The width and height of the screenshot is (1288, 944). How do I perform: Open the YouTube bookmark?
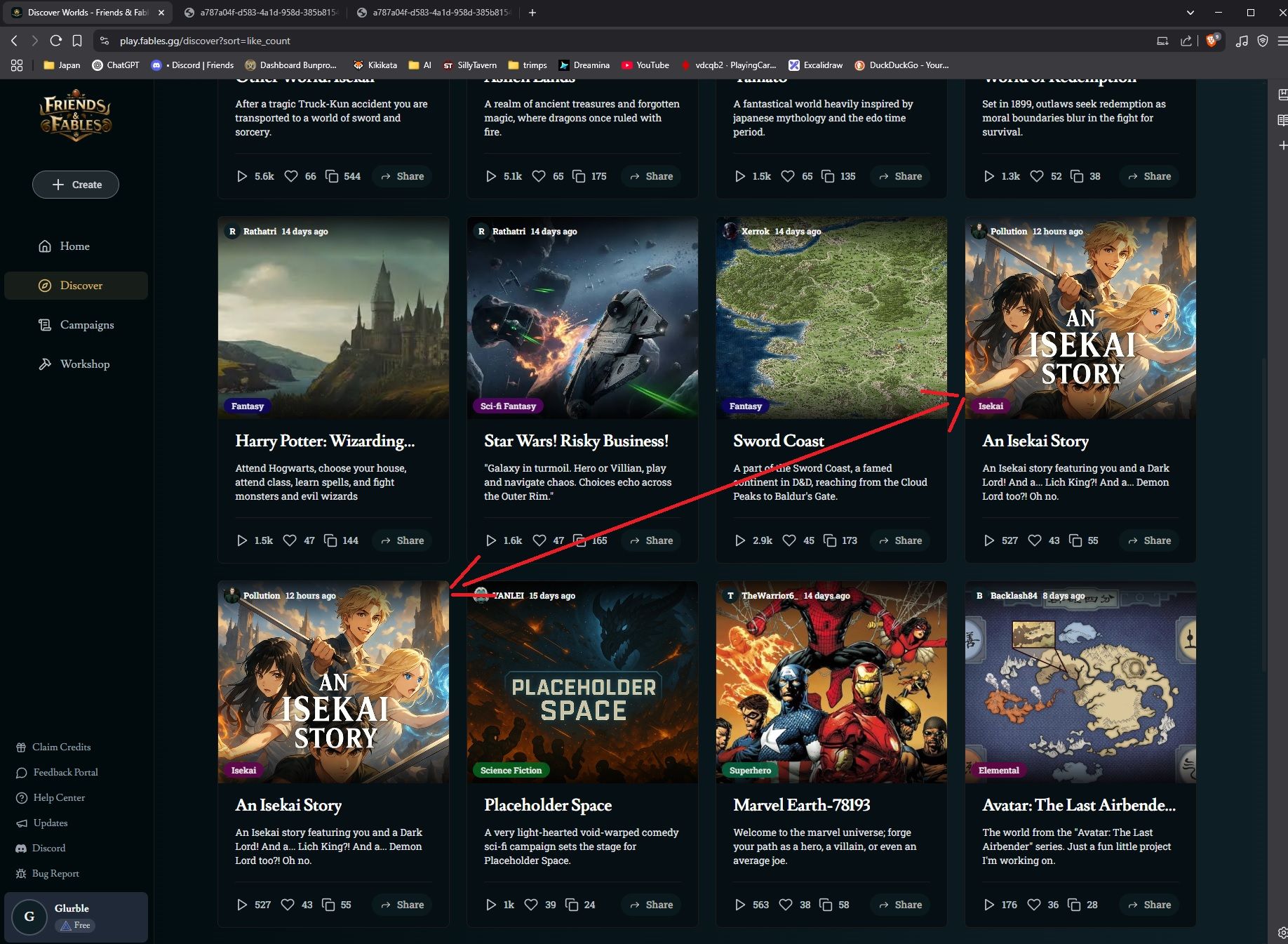(x=645, y=65)
